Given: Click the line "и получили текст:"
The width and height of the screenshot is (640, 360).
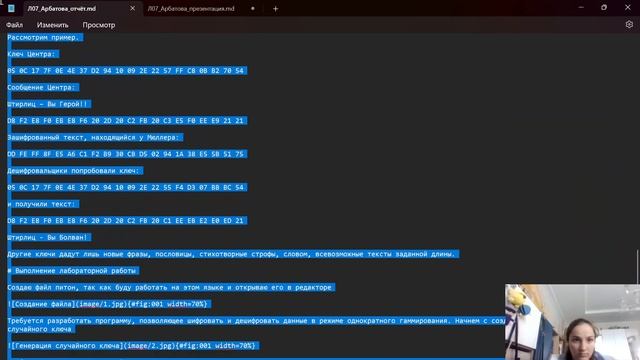Looking at the screenshot, I should tap(41, 204).
